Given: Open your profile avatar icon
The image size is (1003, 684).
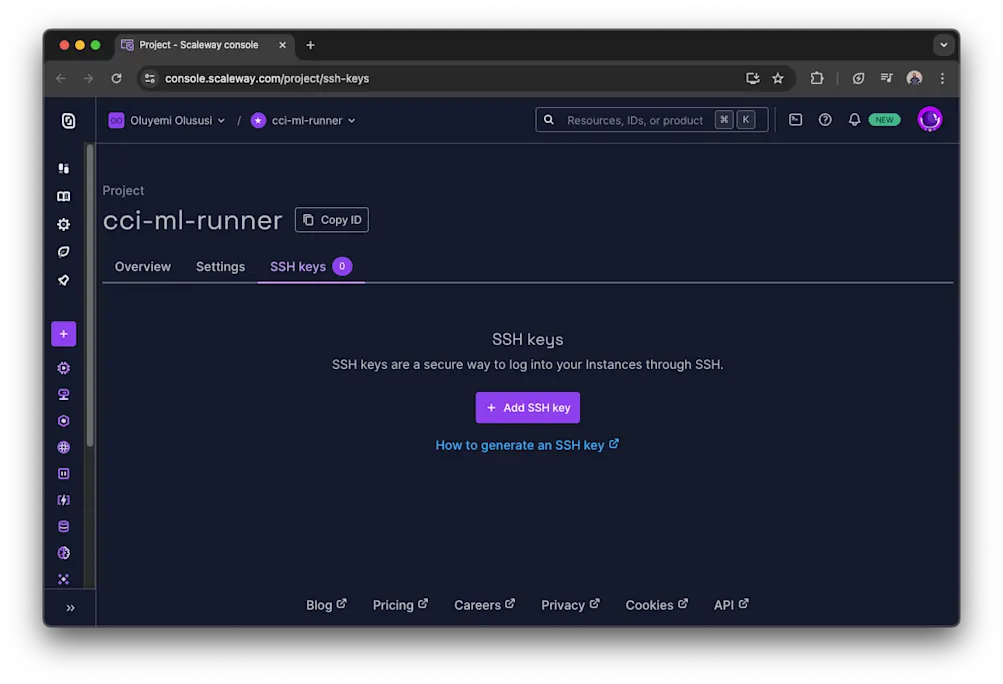Looking at the screenshot, I should (x=929, y=119).
